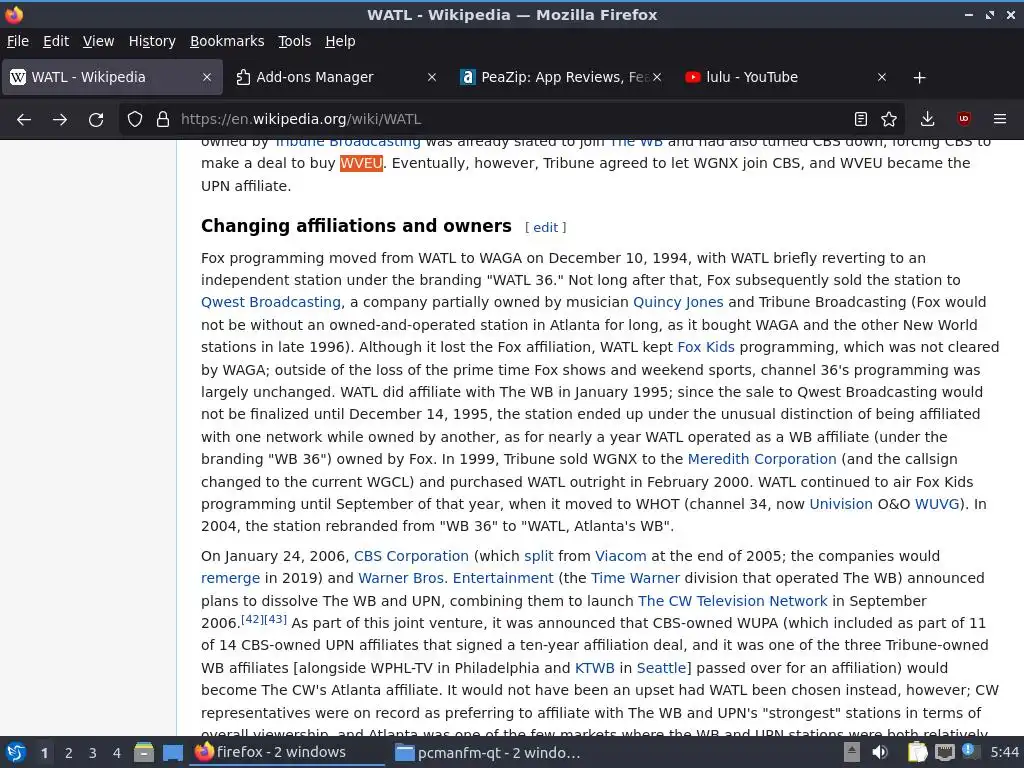1024x768 pixels.
Task: Open the volume control tray icon
Action: pos(880,752)
